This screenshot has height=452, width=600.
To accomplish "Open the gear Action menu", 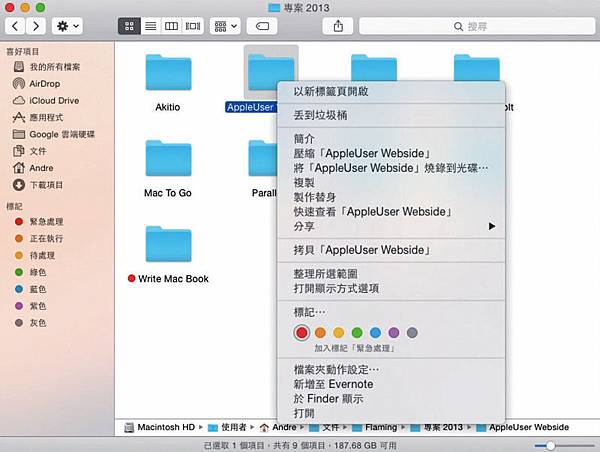I will (67, 26).
